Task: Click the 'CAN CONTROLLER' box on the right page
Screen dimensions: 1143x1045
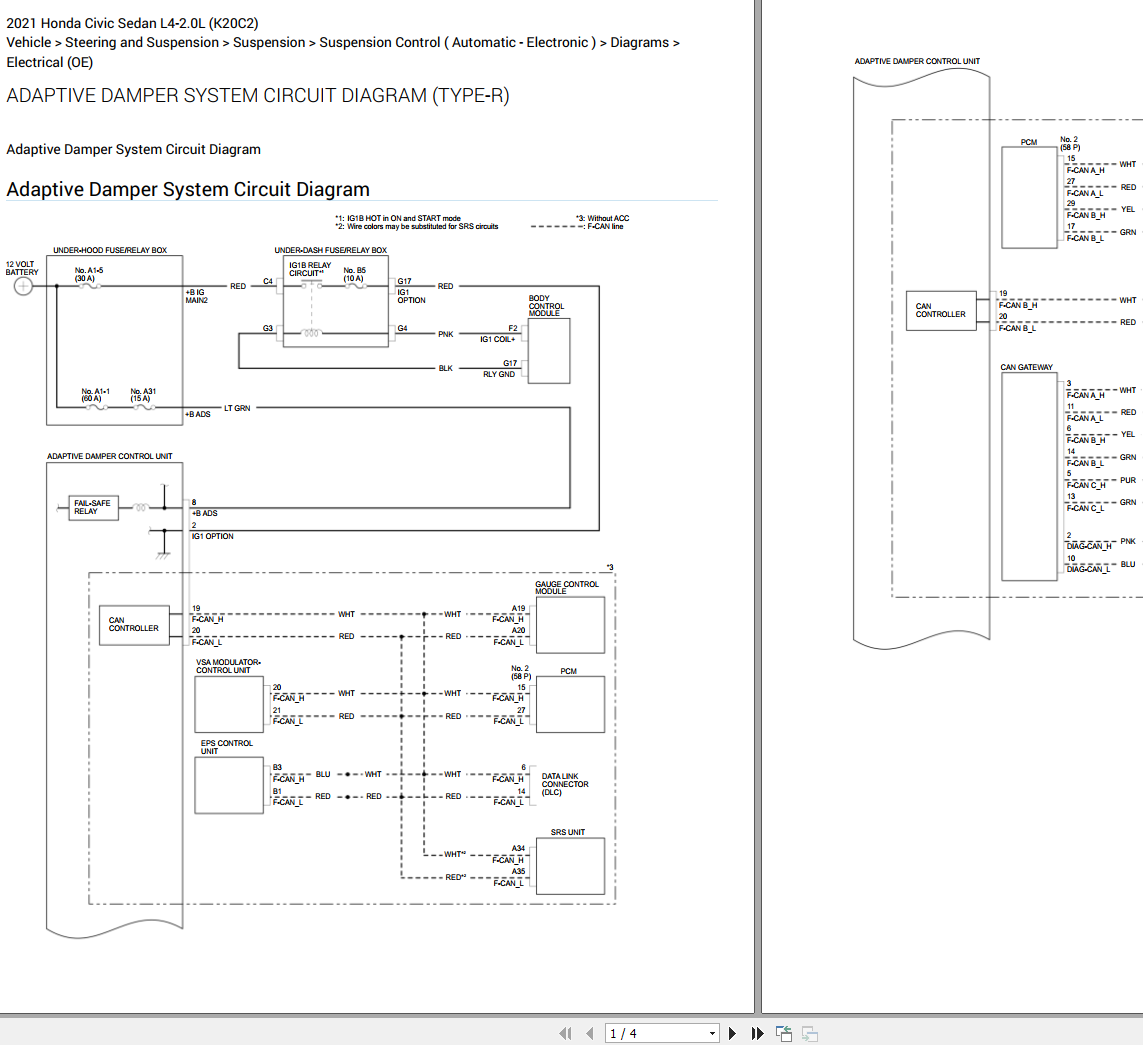Action: click(941, 310)
